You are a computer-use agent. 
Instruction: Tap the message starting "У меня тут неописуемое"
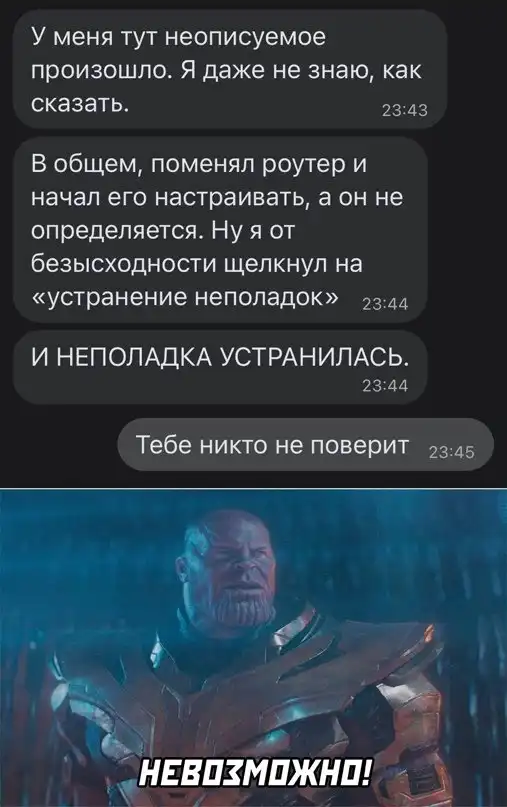(x=229, y=69)
